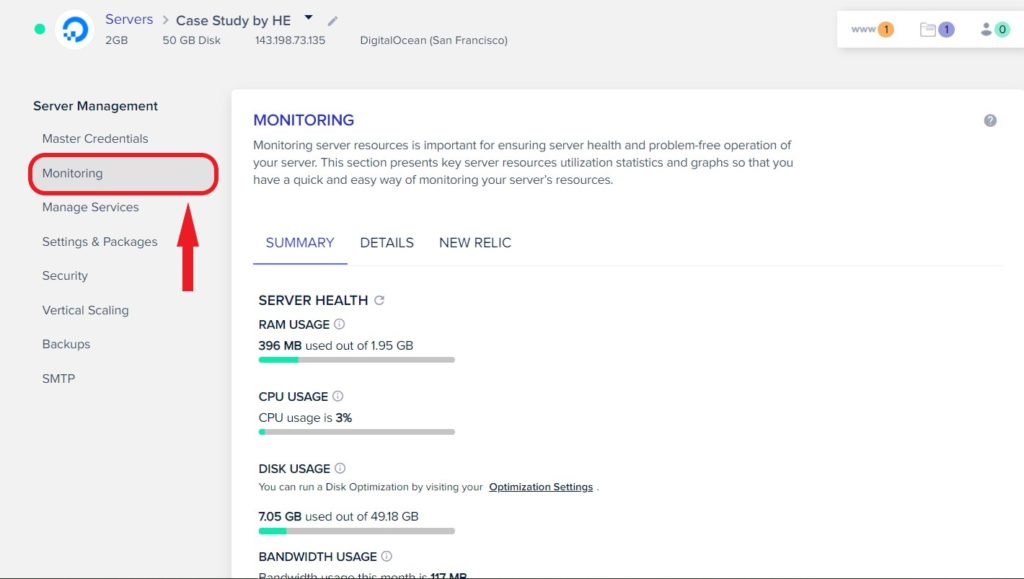1024x579 pixels.
Task: Click the CPU usage progress bar
Action: click(357, 431)
